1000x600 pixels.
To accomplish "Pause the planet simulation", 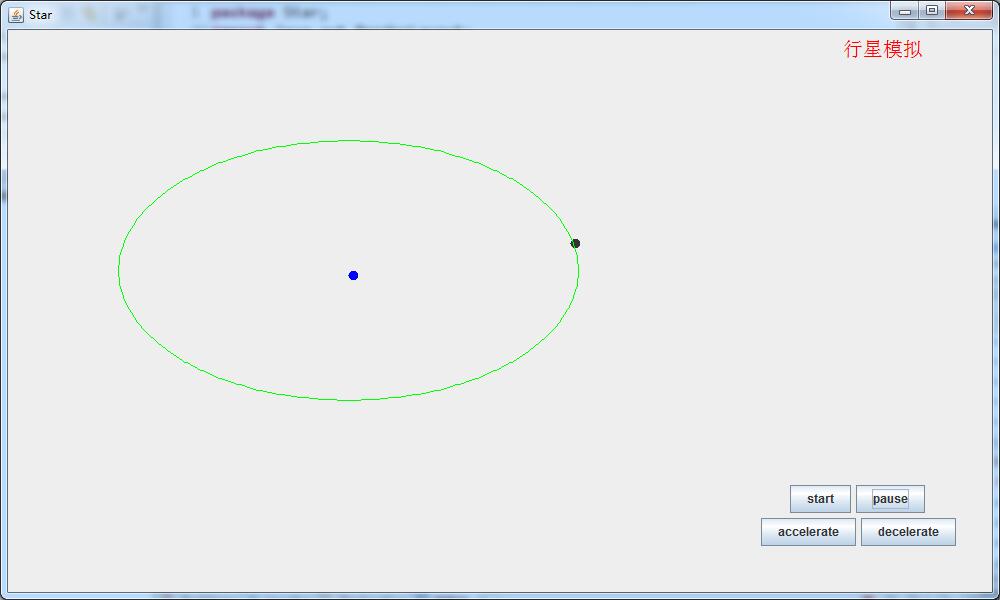I will [890, 499].
